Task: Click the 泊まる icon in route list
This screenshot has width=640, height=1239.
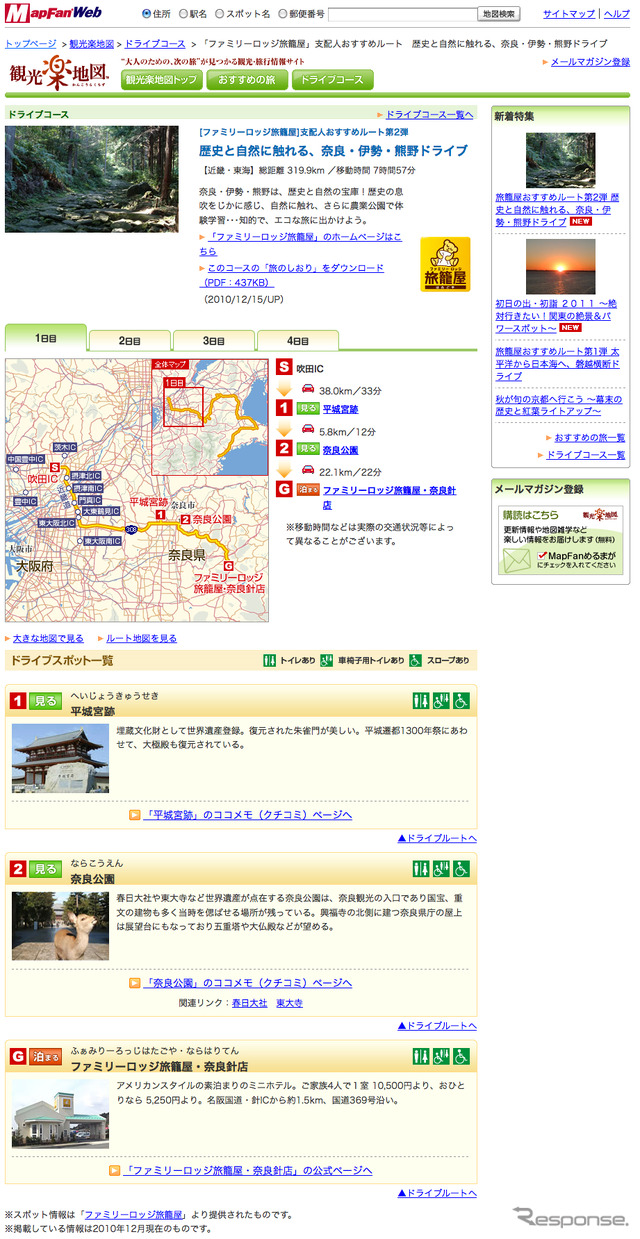Action: pyautogui.click(x=308, y=490)
